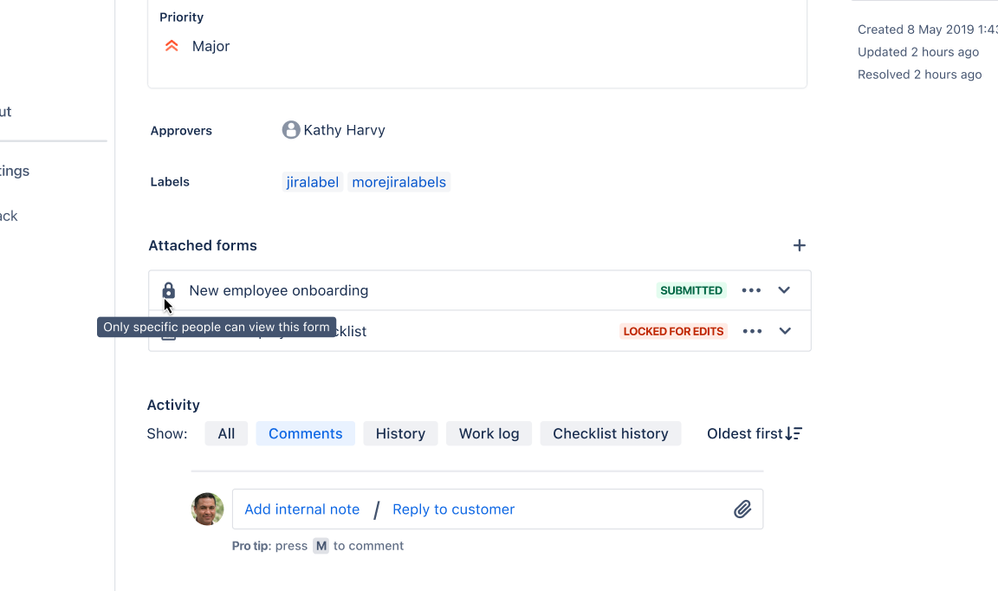Open the morejiralabels label
Screen dimensions: 998x591
pos(399,182)
